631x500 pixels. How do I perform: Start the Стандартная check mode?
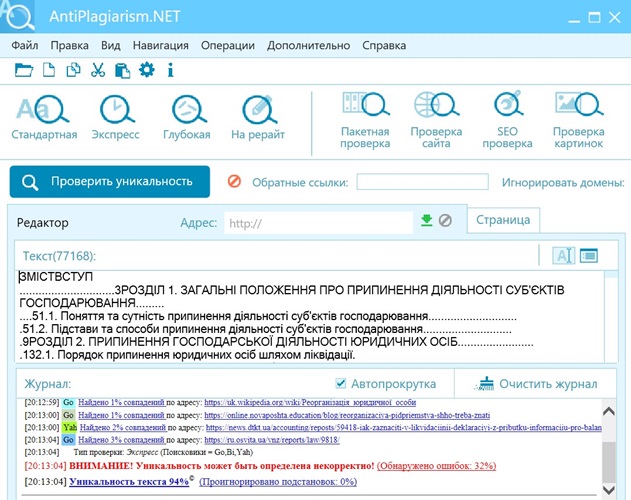click(x=44, y=117)
